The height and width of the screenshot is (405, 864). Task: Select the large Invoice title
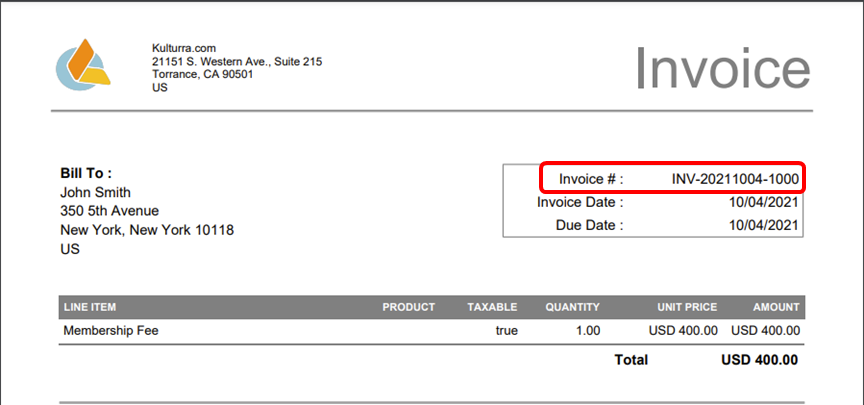click(x=721, y=68)
